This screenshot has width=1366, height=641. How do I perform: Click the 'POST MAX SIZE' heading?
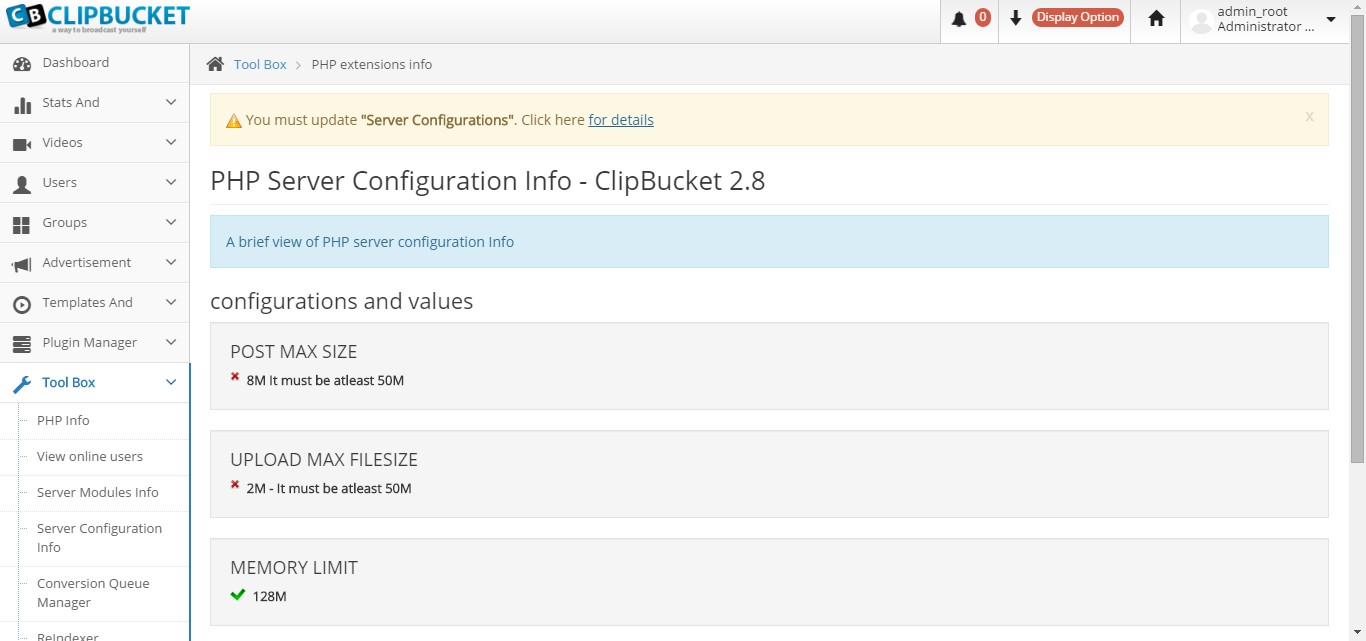click(x=293, y=352)
